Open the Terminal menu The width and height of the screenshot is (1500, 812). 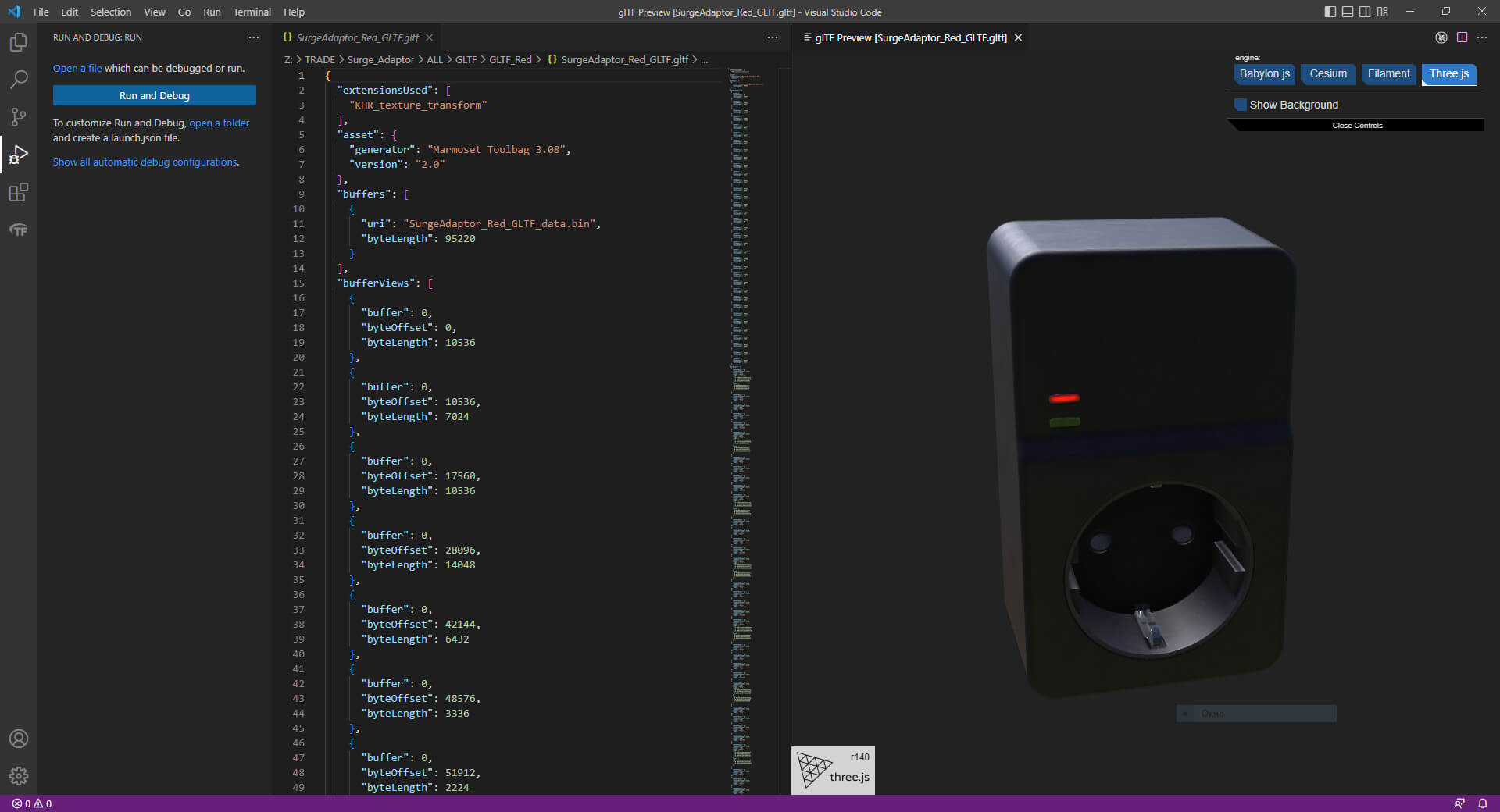coord(252,12)
